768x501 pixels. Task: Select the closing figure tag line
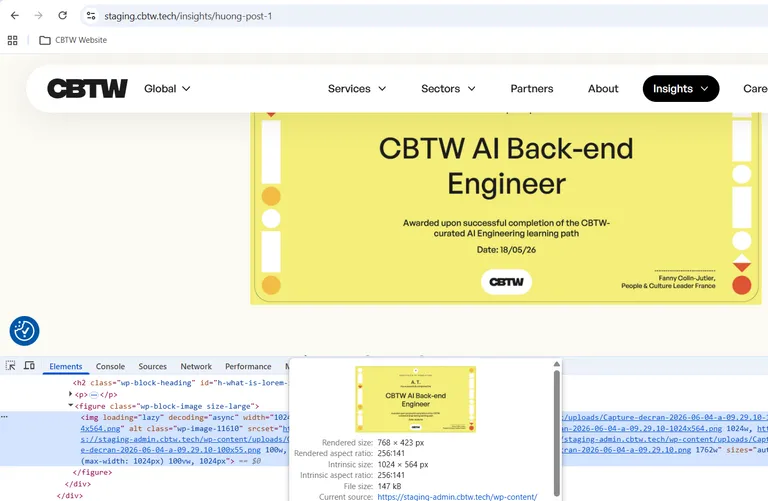[x=92, y=473]
